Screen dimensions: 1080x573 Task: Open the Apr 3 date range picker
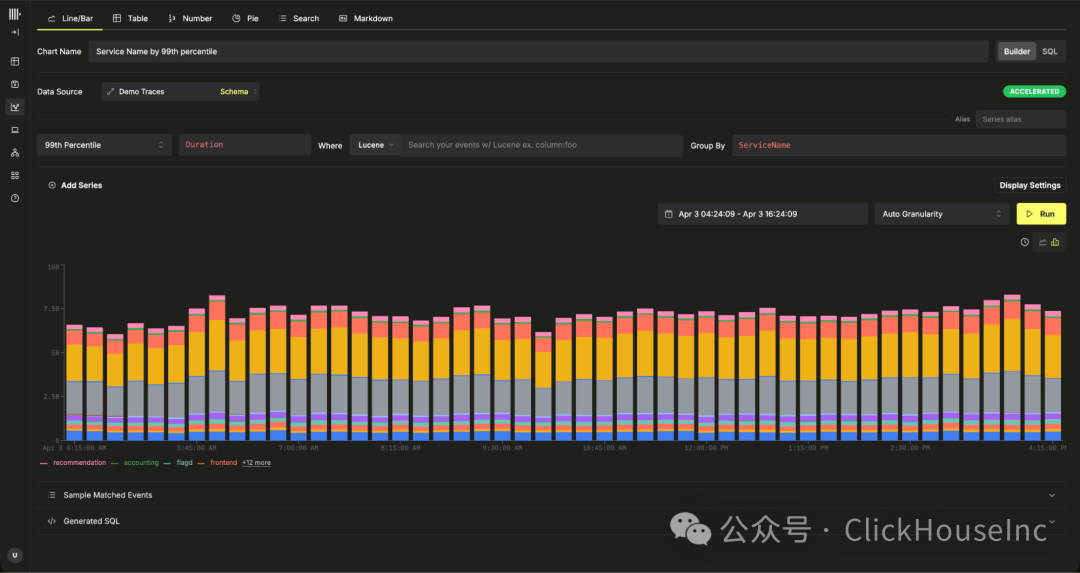click(762, 214)
